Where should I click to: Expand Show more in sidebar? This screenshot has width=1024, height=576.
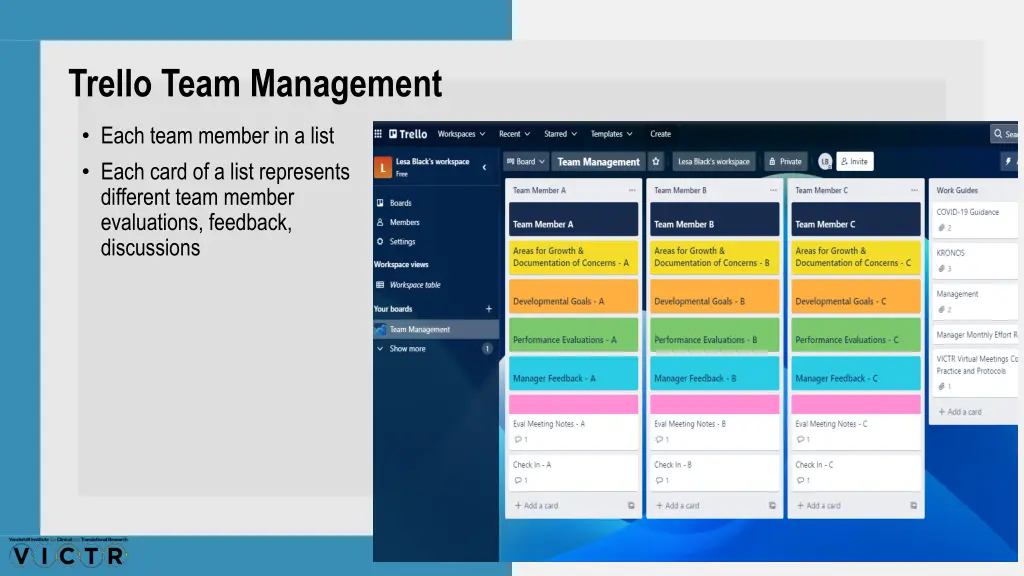(x=407, y=349)
